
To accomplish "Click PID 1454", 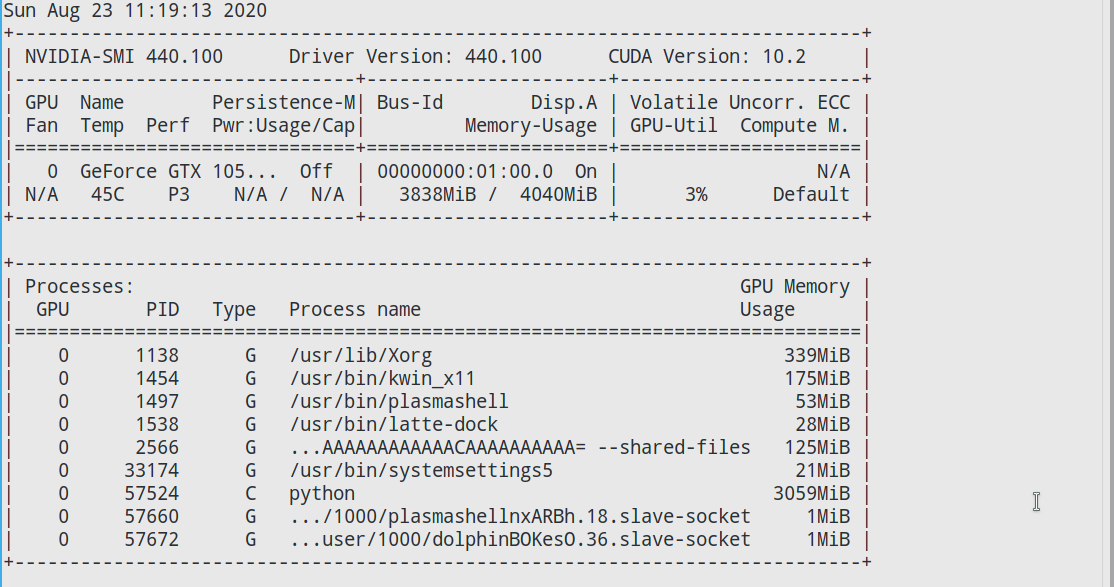I will click(x=157, y=379).
